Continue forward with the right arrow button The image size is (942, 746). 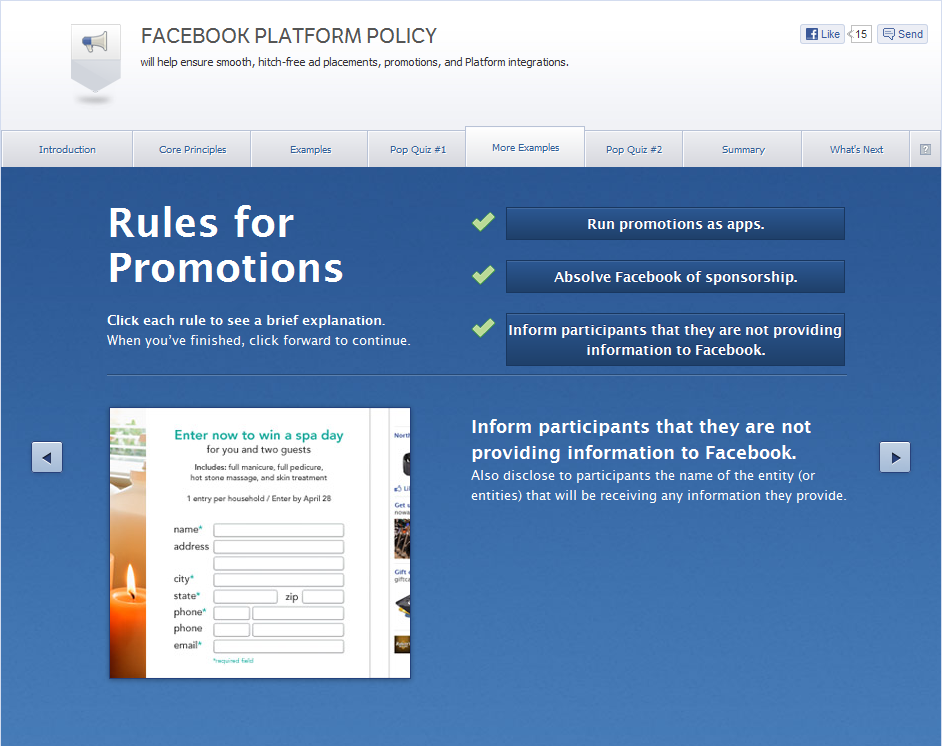pos(895,457)
